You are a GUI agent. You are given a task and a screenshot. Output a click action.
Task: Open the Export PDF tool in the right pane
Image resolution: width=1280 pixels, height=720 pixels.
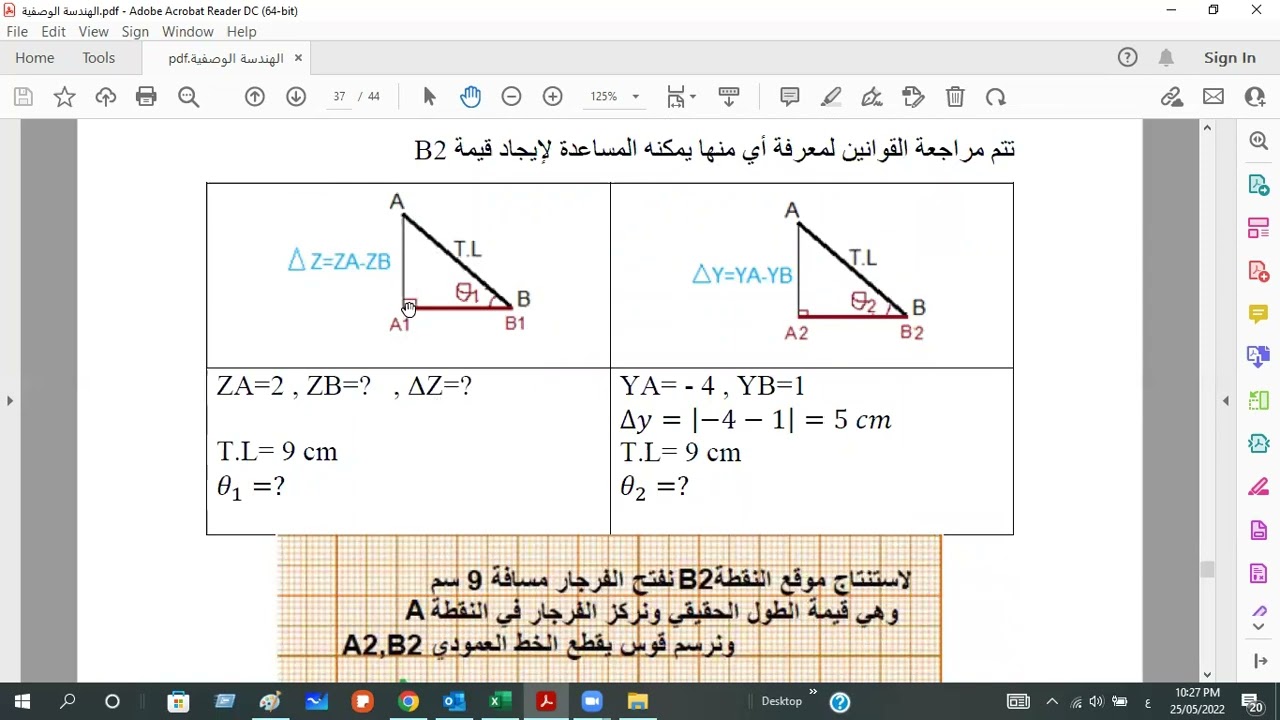(x=1259, y=185)
